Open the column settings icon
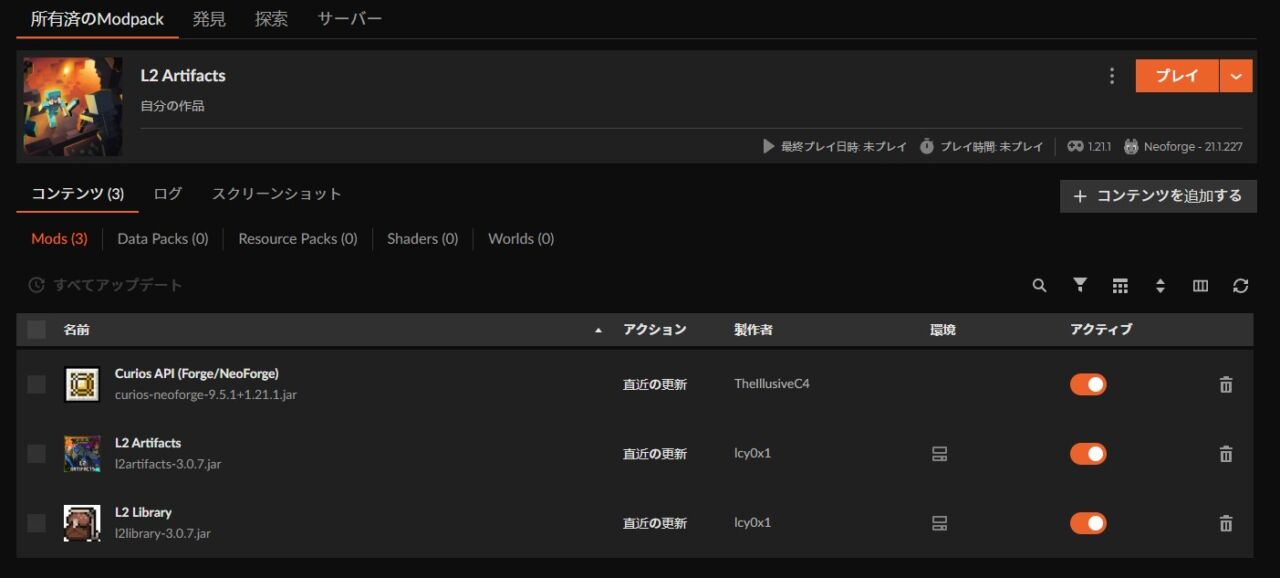 click(1200, 285)
